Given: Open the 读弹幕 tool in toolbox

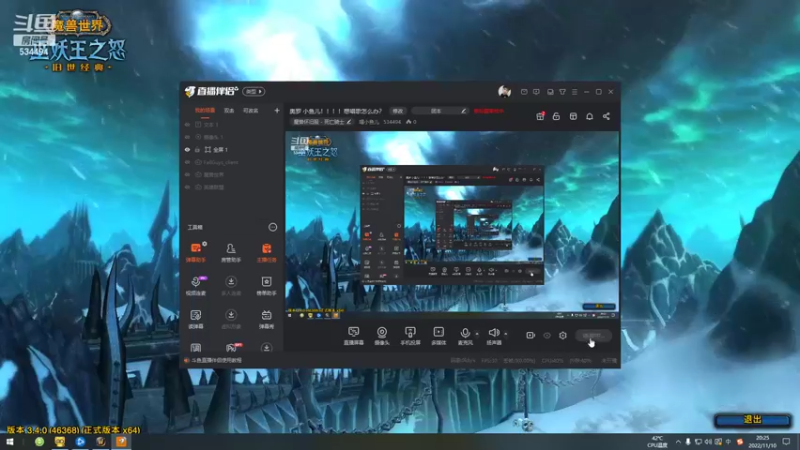Looking at the screenshot, I should [x=195, y=319].
